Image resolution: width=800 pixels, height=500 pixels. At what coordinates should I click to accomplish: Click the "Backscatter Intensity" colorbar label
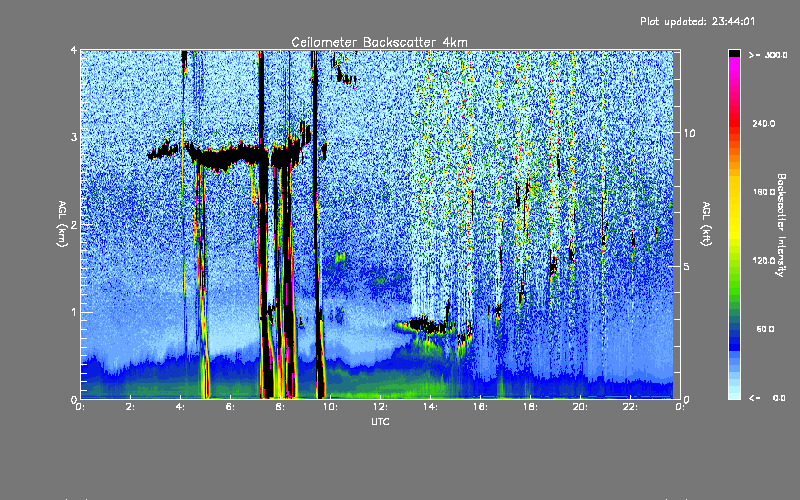(x=780, y=225)
